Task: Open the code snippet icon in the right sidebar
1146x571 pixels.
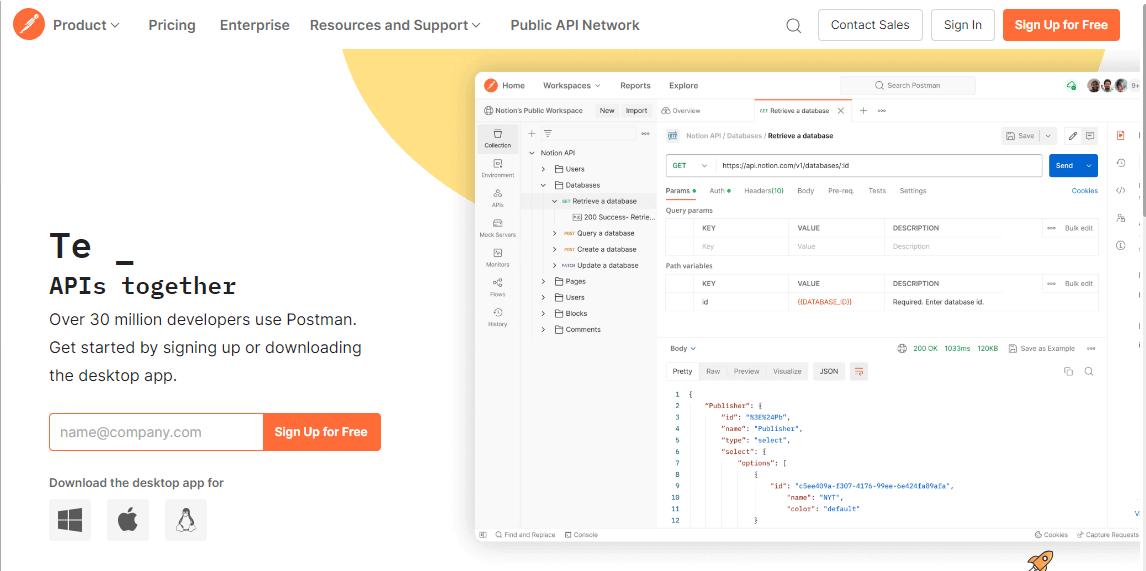Action: coord(1120,191)
